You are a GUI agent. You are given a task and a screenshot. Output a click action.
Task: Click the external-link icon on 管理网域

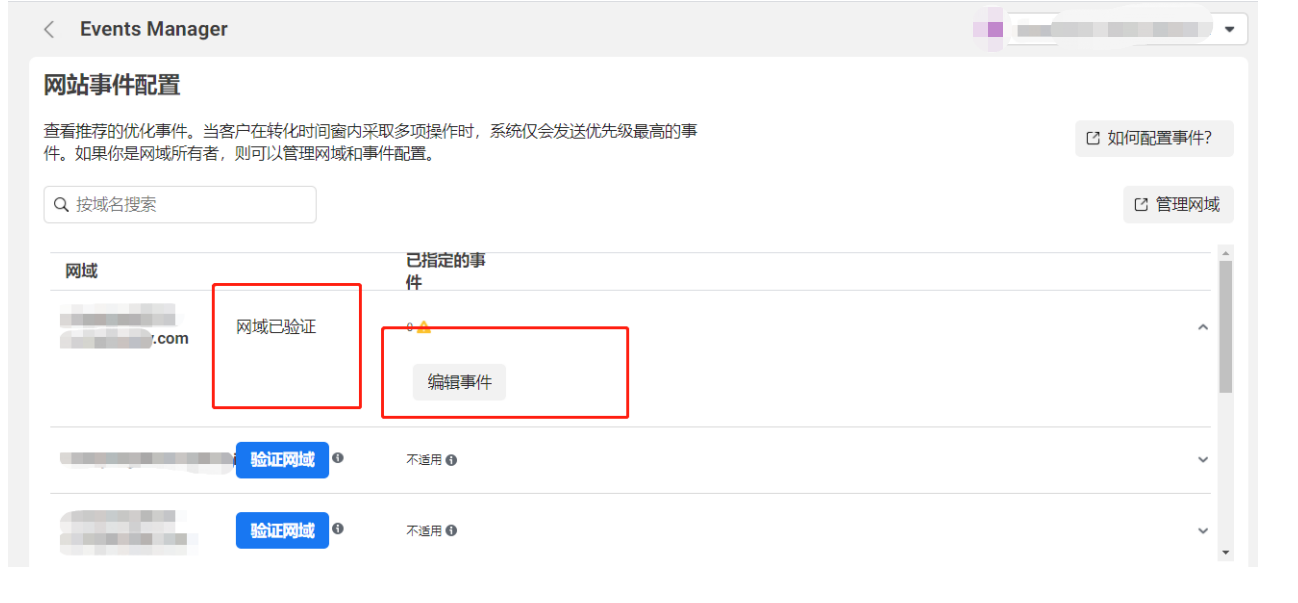click(x=1140, y=204)
